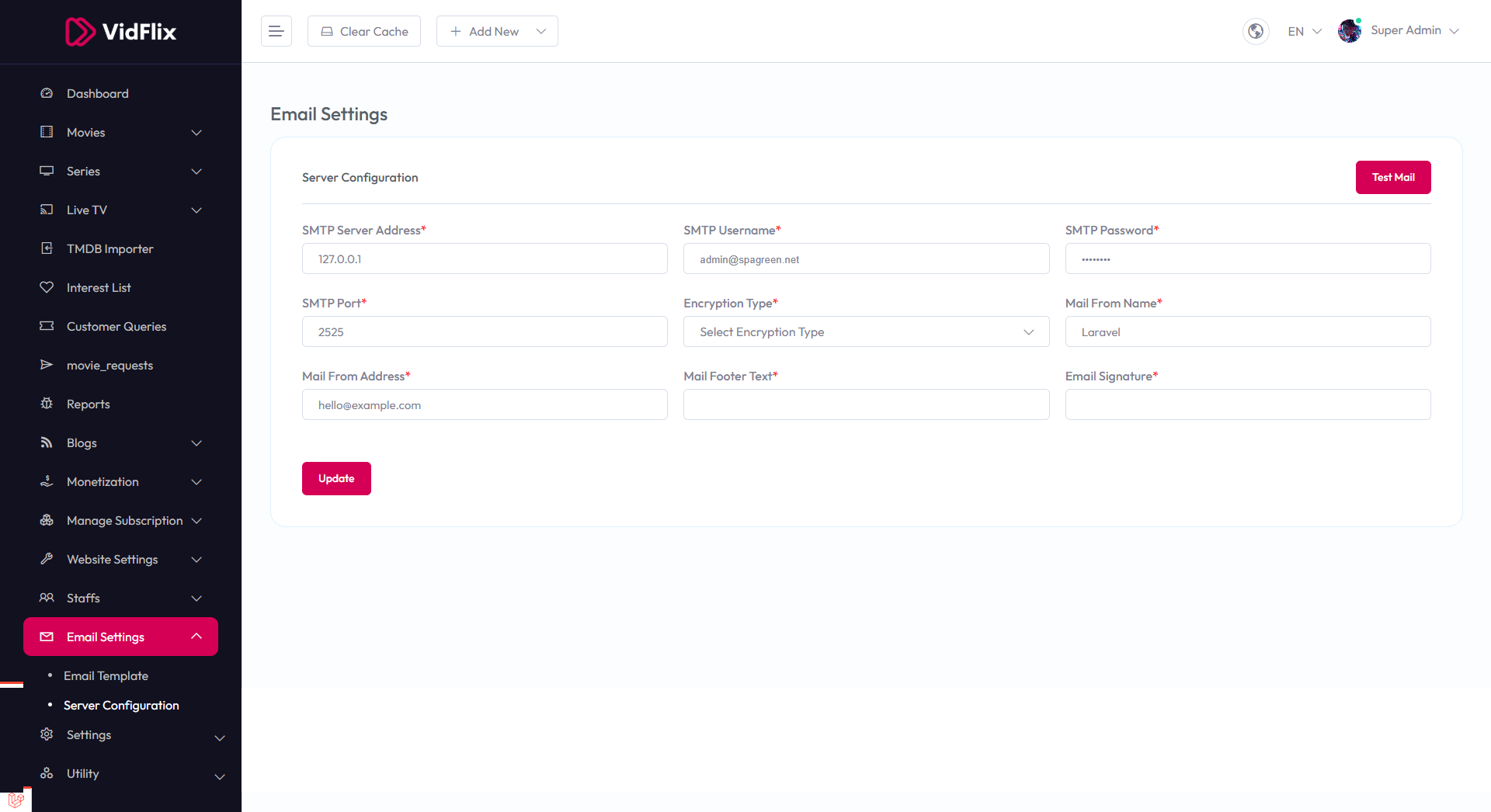Expand the Add New dropdown
The width and height of the screenshot is (1491, 812).
point(497,31)
